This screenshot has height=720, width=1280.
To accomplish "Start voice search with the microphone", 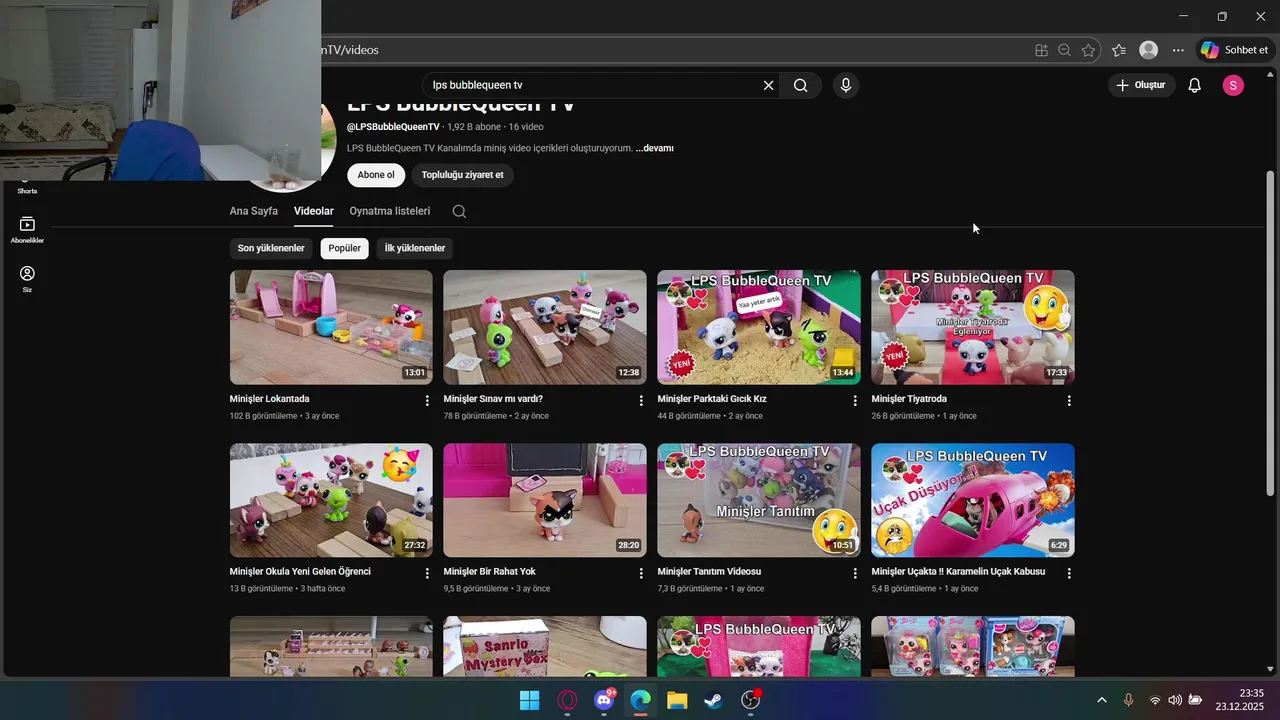I will pos(846,86).
